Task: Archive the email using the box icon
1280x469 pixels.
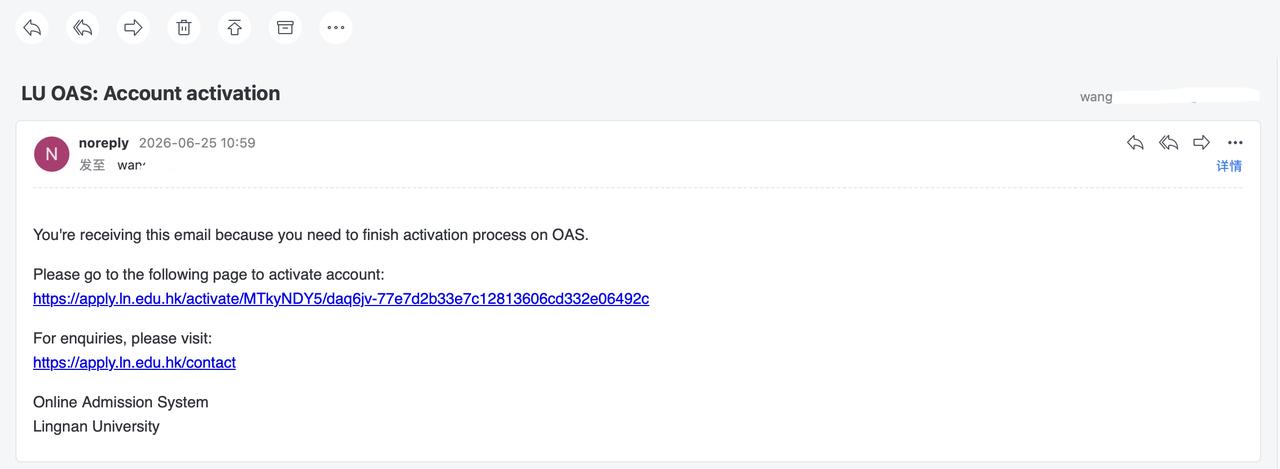Action: click(285, 27)
